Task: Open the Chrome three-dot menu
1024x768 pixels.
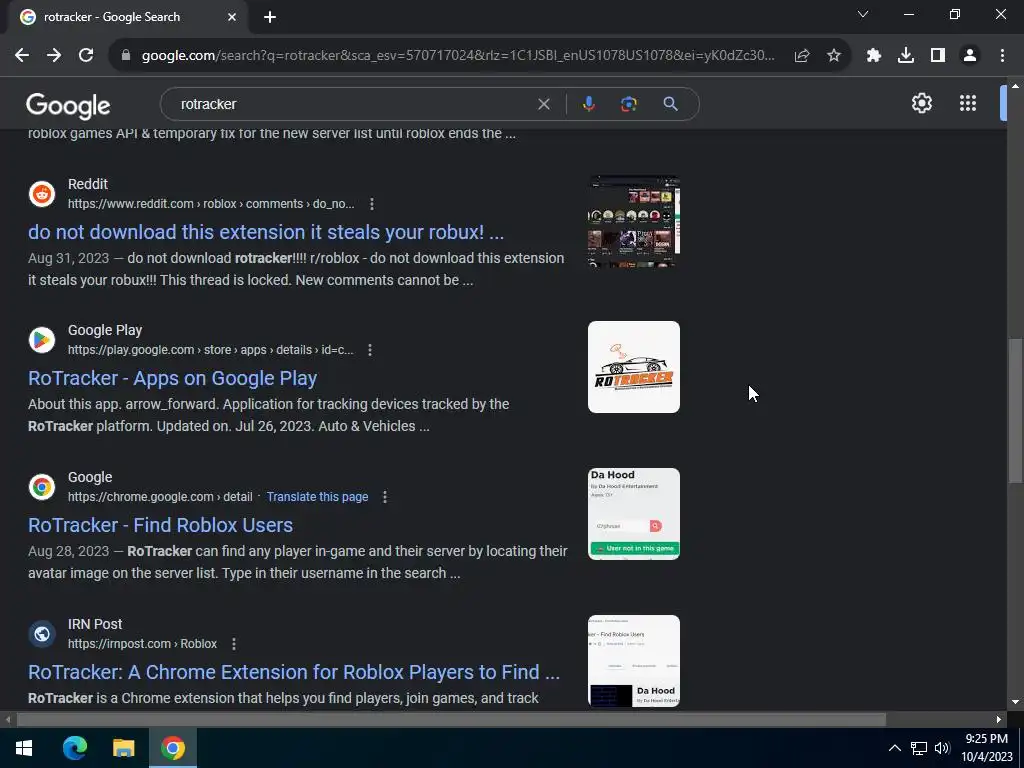Action: point(1002,56)
